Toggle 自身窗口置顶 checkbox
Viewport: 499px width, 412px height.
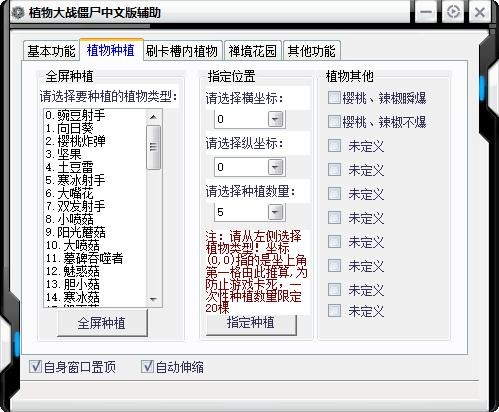coord(35,367)
